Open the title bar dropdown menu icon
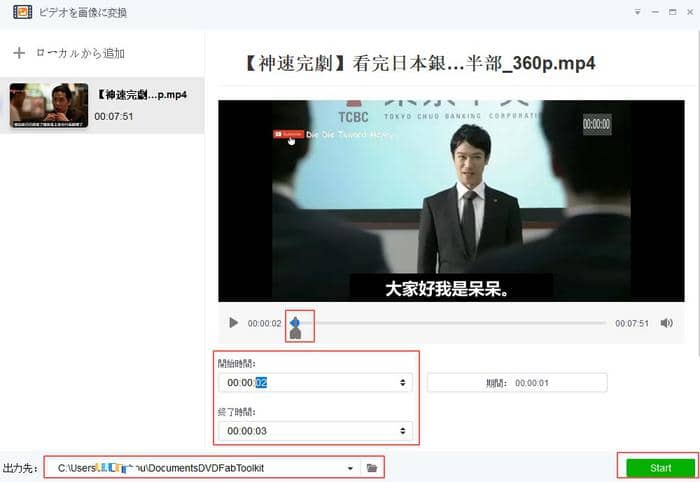The width and height of the screenshot is (700, 482). tap(638, 12)
